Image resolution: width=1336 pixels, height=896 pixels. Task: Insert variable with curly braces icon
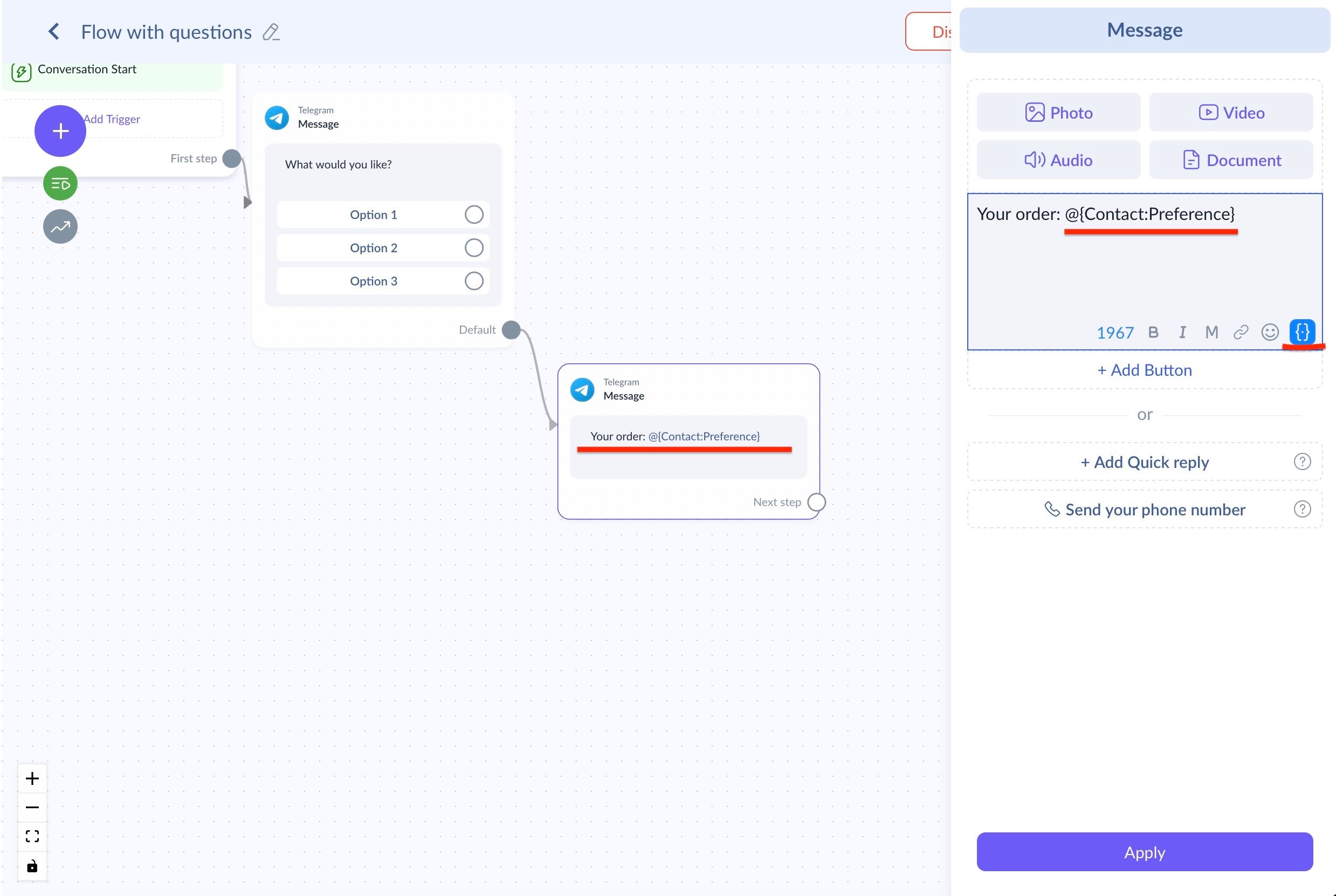pos(1301,332)
